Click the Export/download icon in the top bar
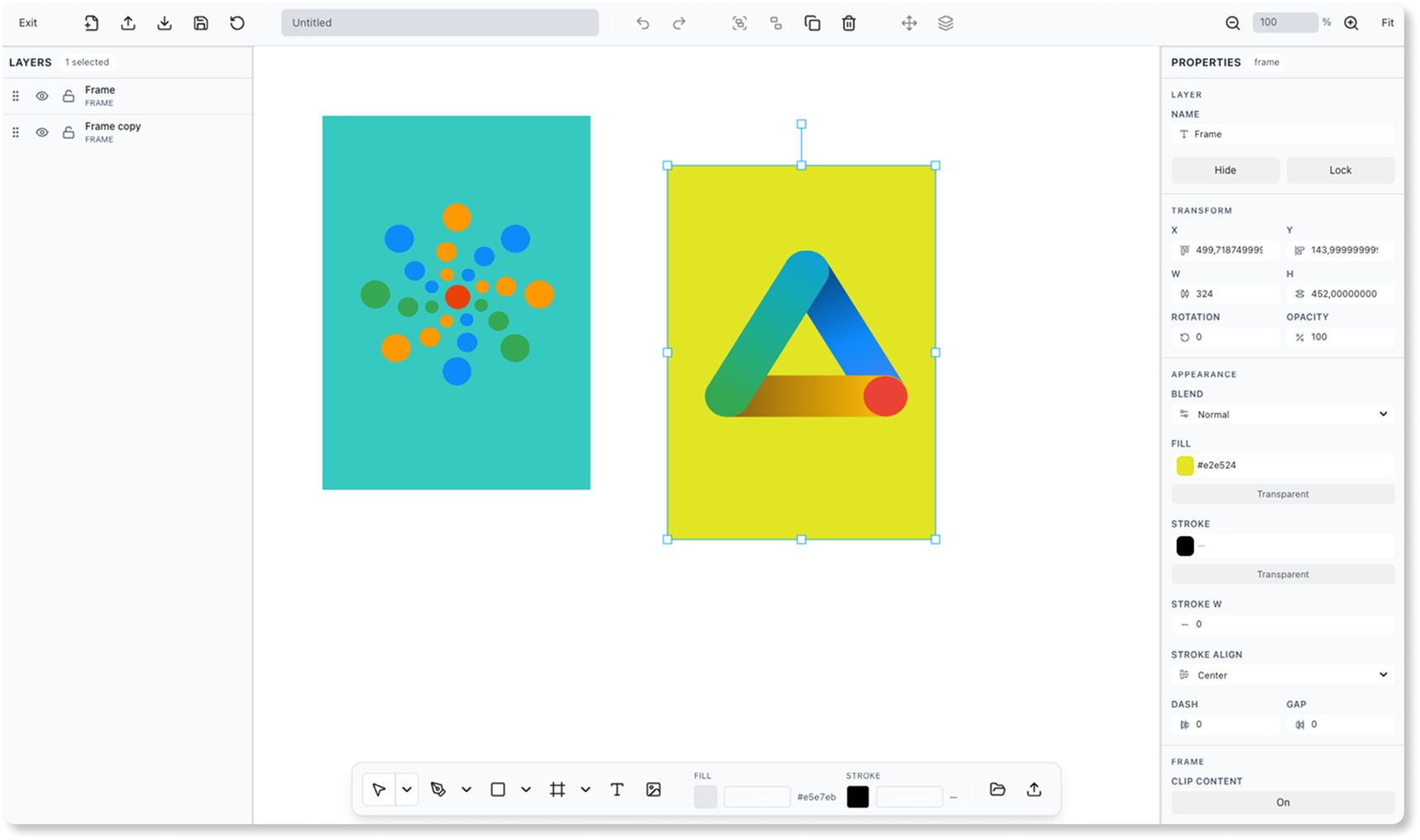Screen dimensions: 1420x840 click(x=164, y=22)
